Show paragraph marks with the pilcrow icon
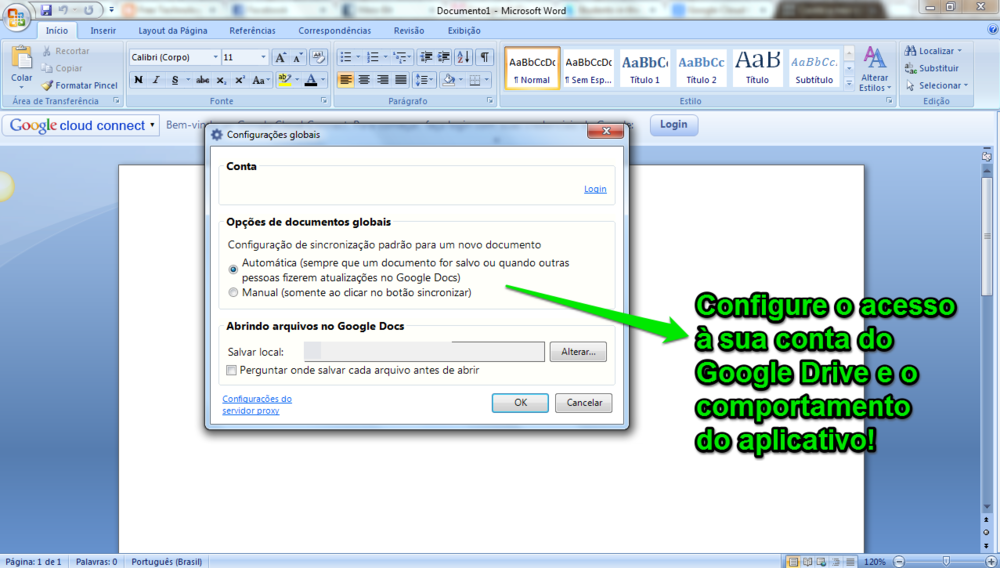Viewport: 1000px width, 568px height. click(x=485, y=57)
